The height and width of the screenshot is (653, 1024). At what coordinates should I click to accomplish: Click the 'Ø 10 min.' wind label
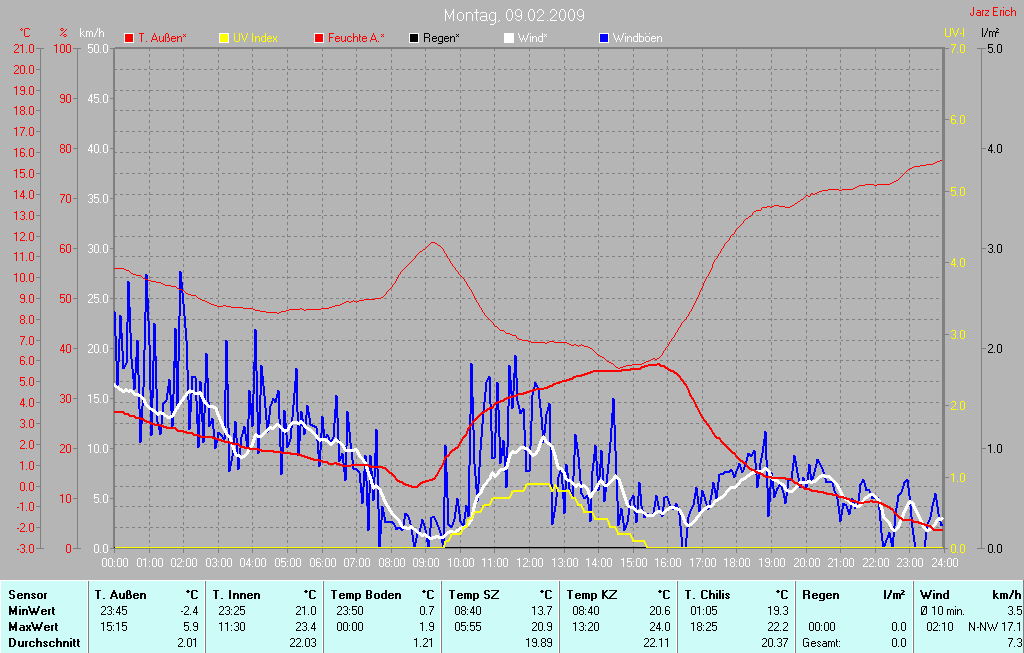pyautogui.click(x=942, y=611)
